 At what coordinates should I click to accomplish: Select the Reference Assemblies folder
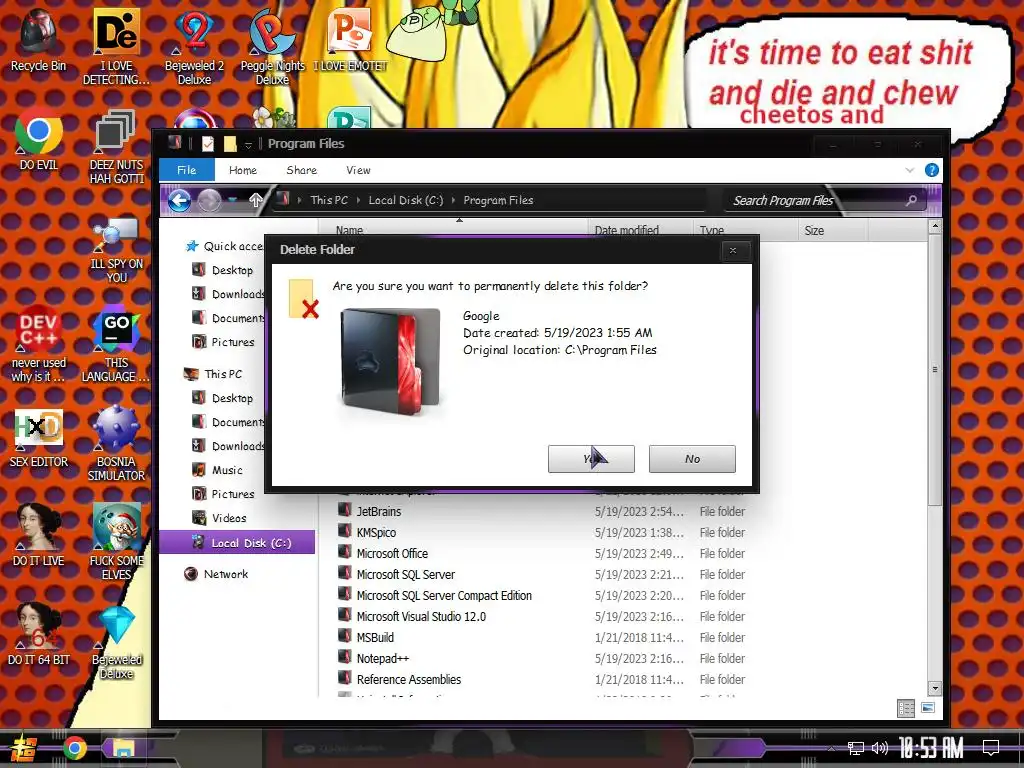point(542,679)
